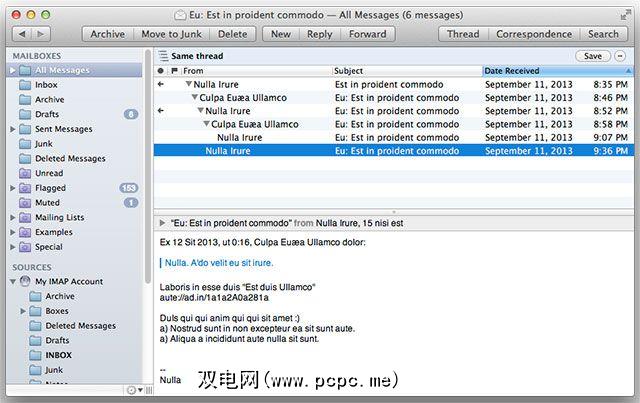Click the quoted text Nulla. A'do velit eu sit irure.
Screen dimensions: 640x403
(219, 263)
